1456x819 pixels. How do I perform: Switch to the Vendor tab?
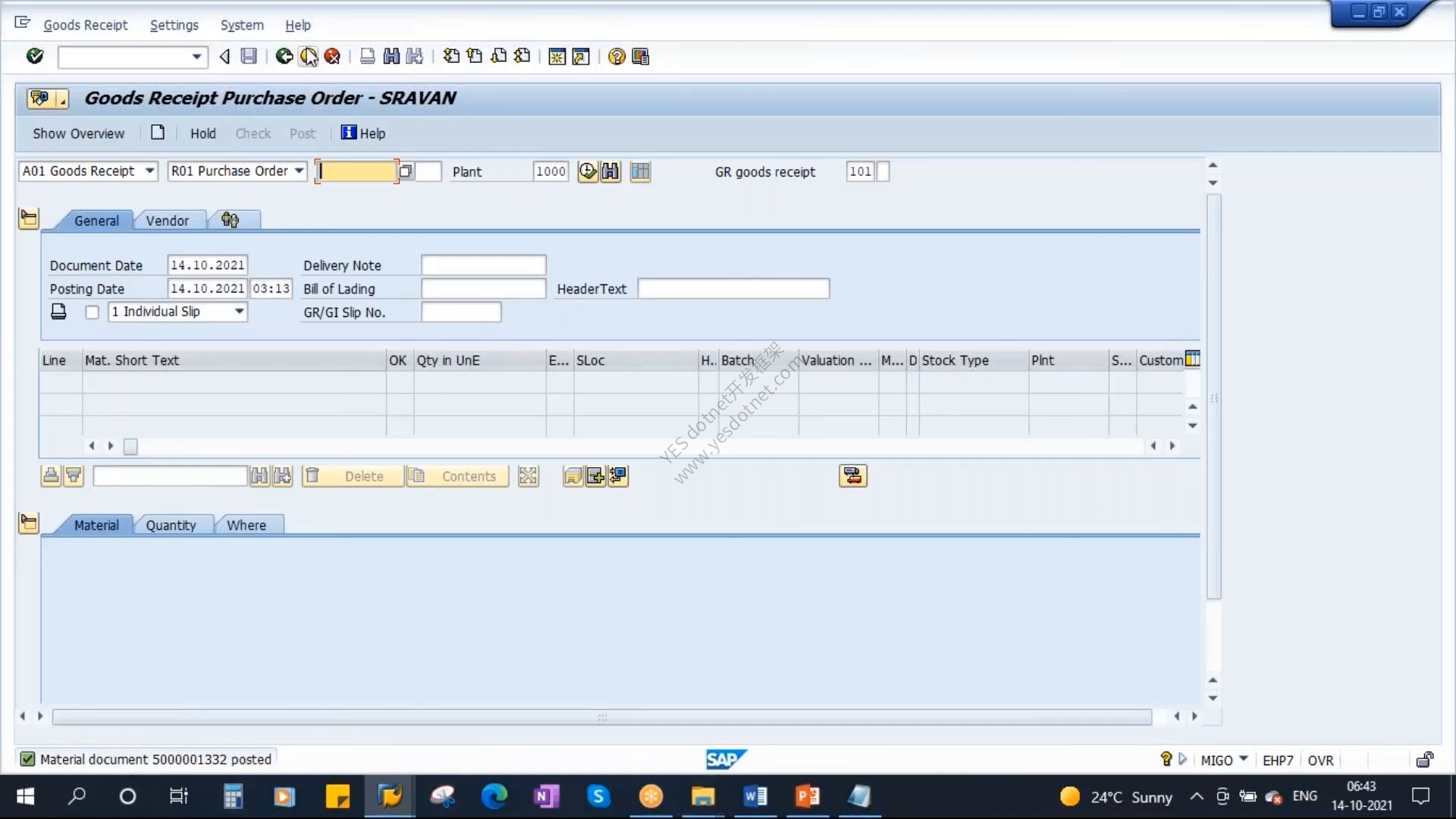click(x=168, y=221)
